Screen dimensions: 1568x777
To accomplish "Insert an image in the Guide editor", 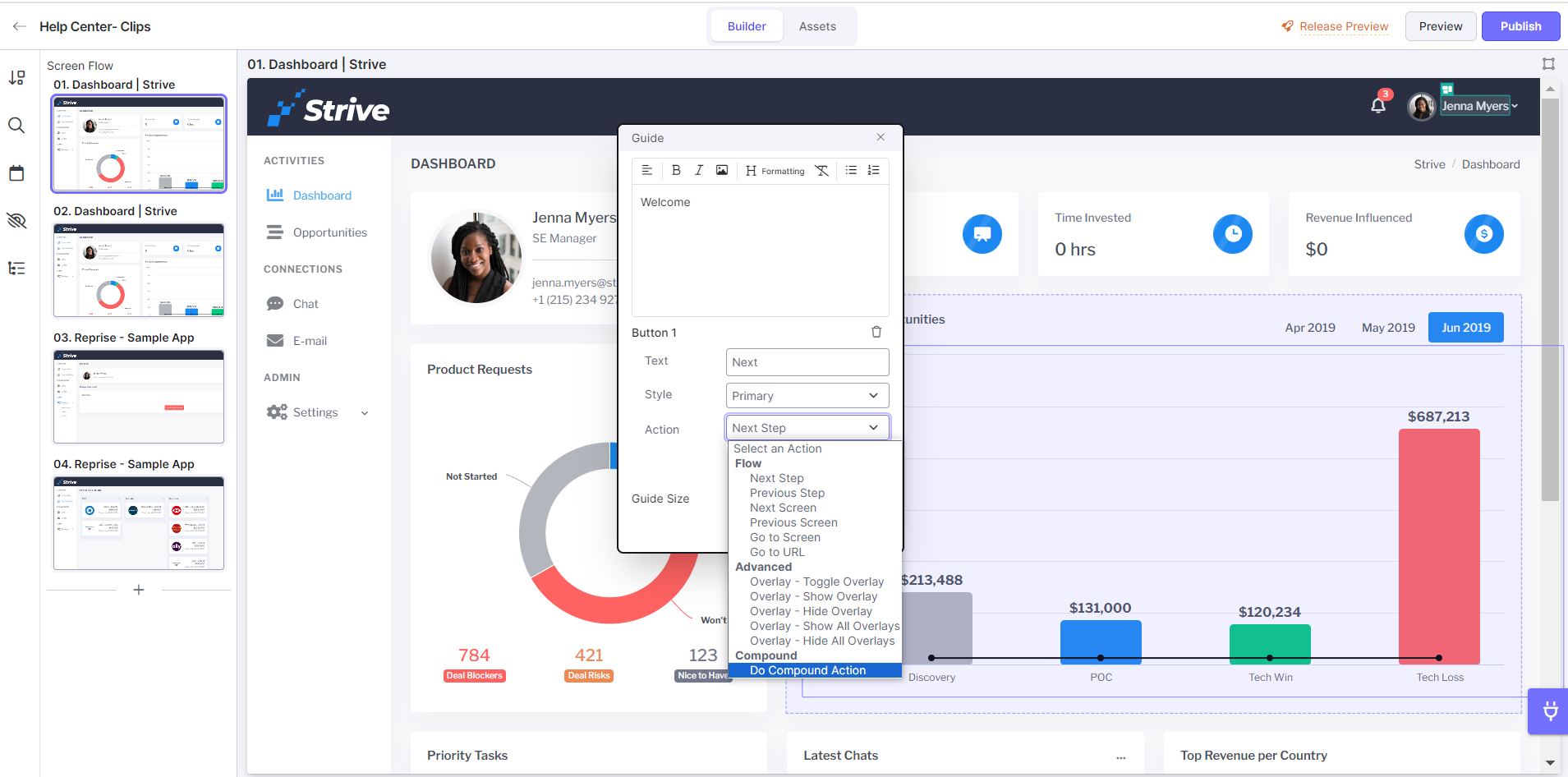I will (x=722, y=170).
